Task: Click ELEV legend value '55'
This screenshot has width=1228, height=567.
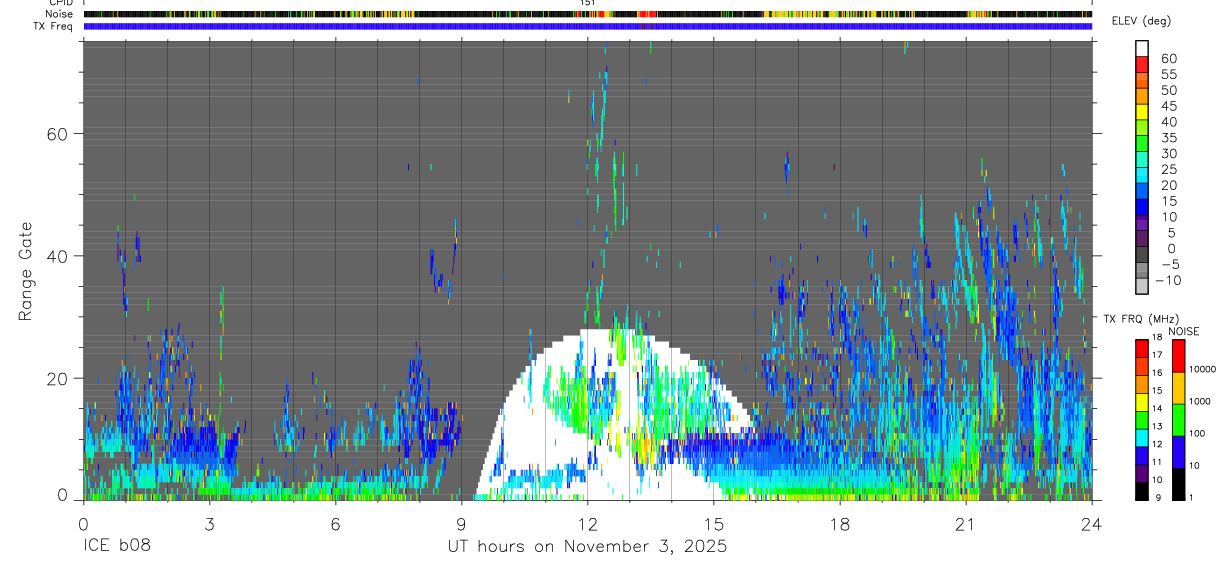Action: pyautogui.click(x=1168, y=74)
